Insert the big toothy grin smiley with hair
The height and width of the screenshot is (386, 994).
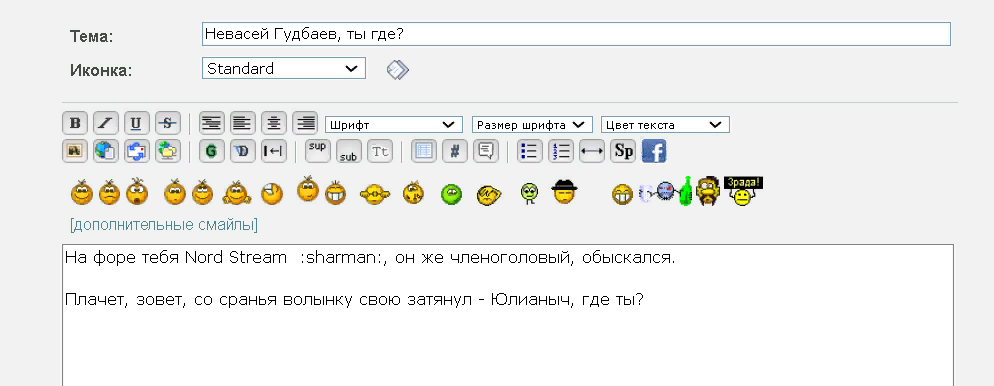click(x=335, y=193)
